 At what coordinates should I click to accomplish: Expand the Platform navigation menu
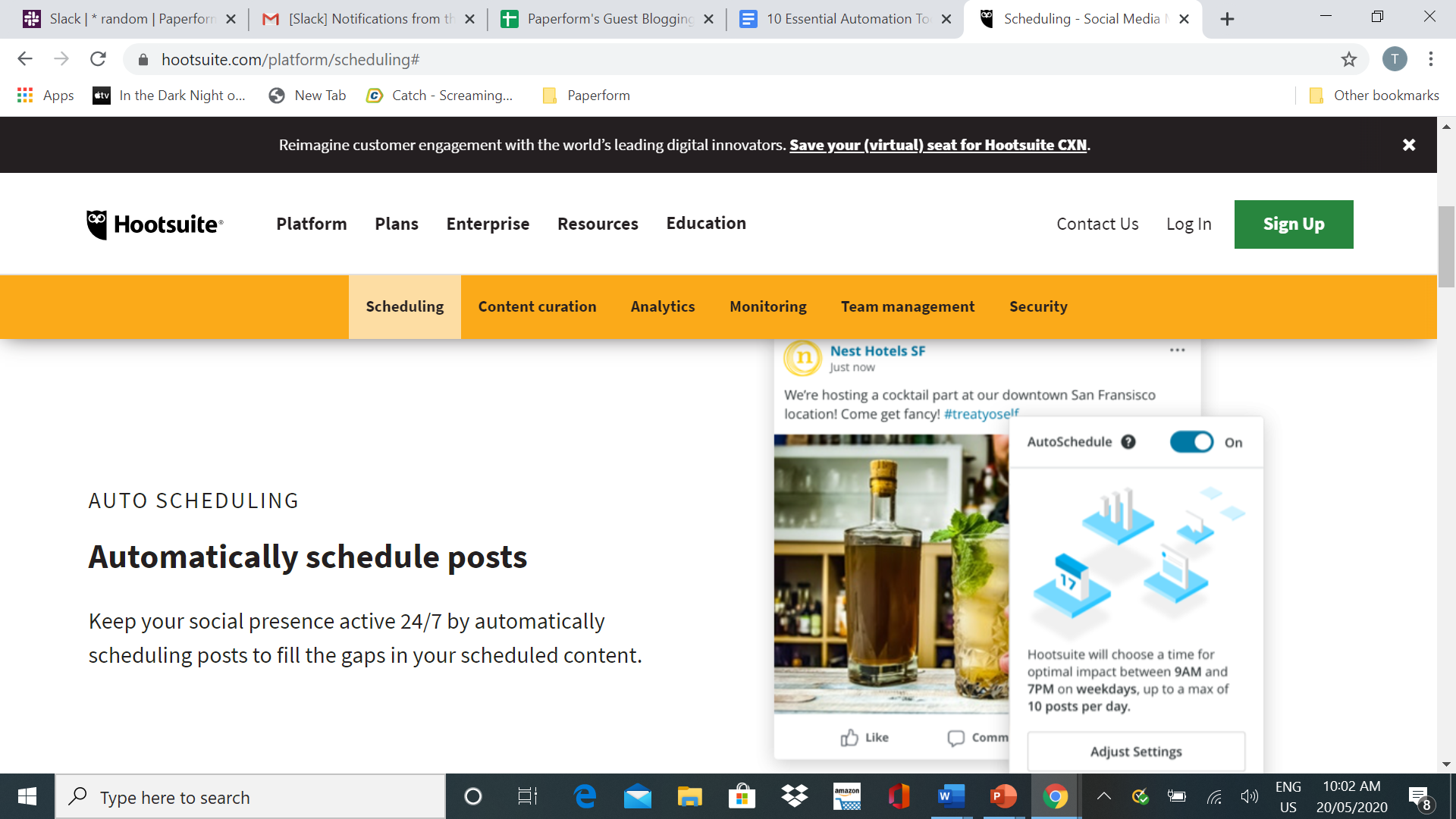pyautogui.click(x=311, y=224)
